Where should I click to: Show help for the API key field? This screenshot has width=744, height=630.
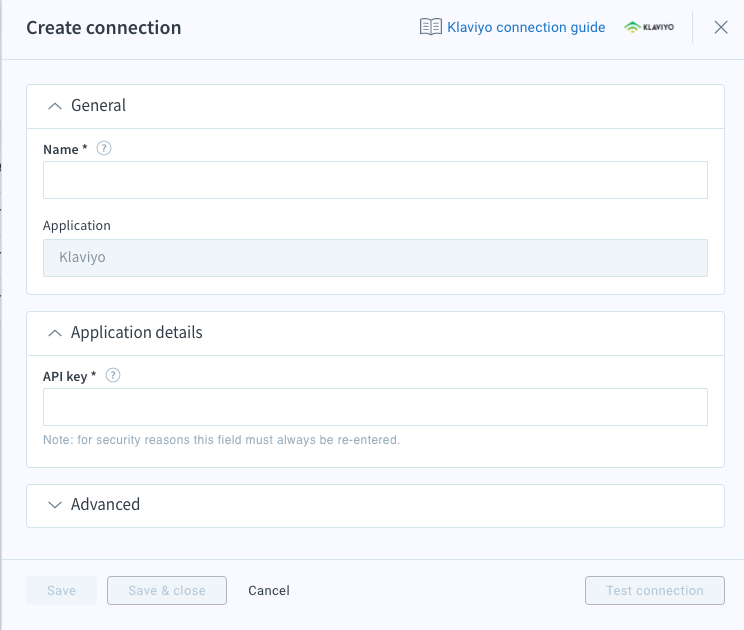pyautogui.click(x=113, y=375)
